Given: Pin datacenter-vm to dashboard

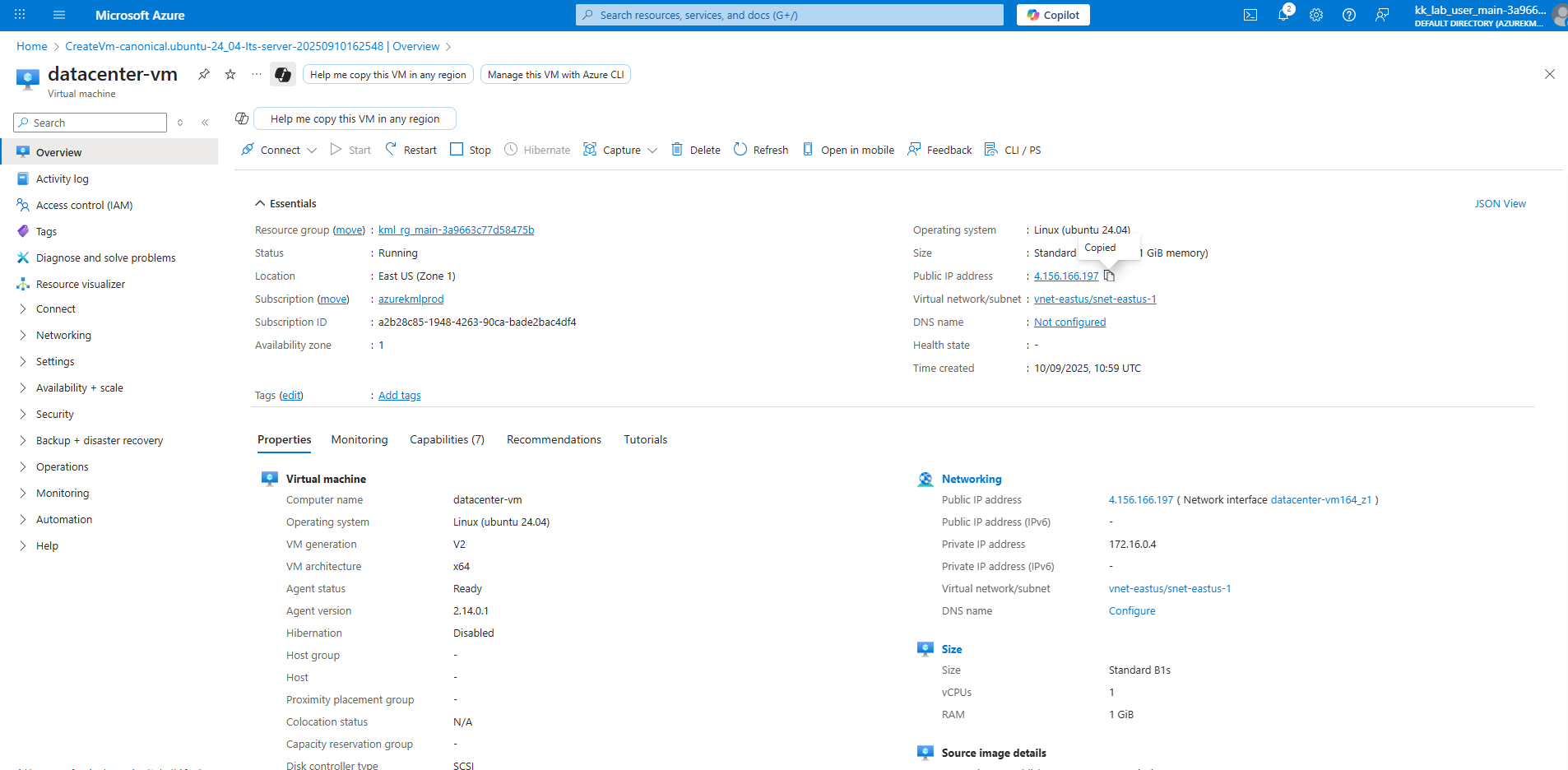Looking at the screenshot, I should [x=204, y=74].
